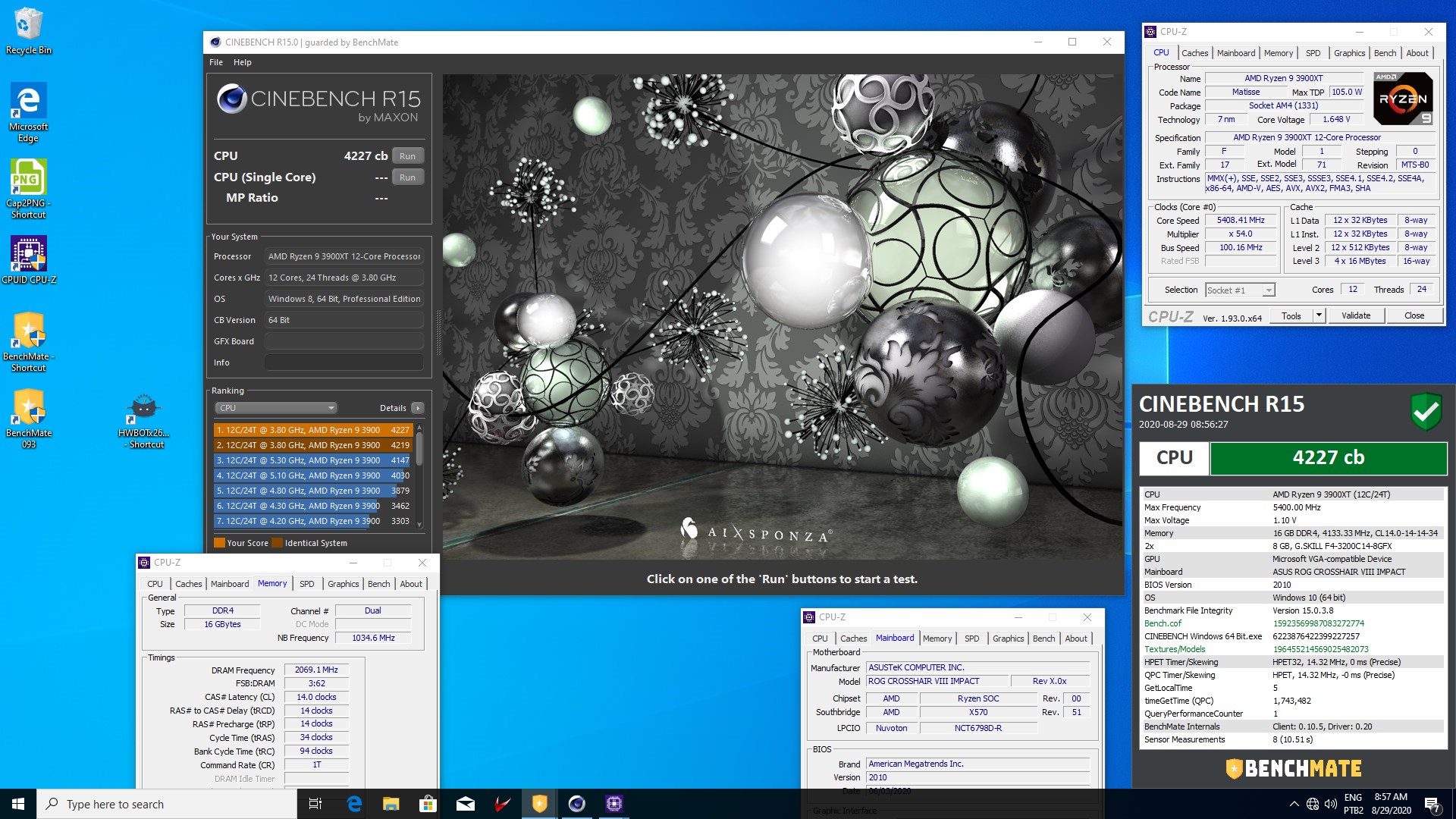Click the GFX Board field in Cinebench
This screenshot has width=1456, height=819.
tap(344, 341)
